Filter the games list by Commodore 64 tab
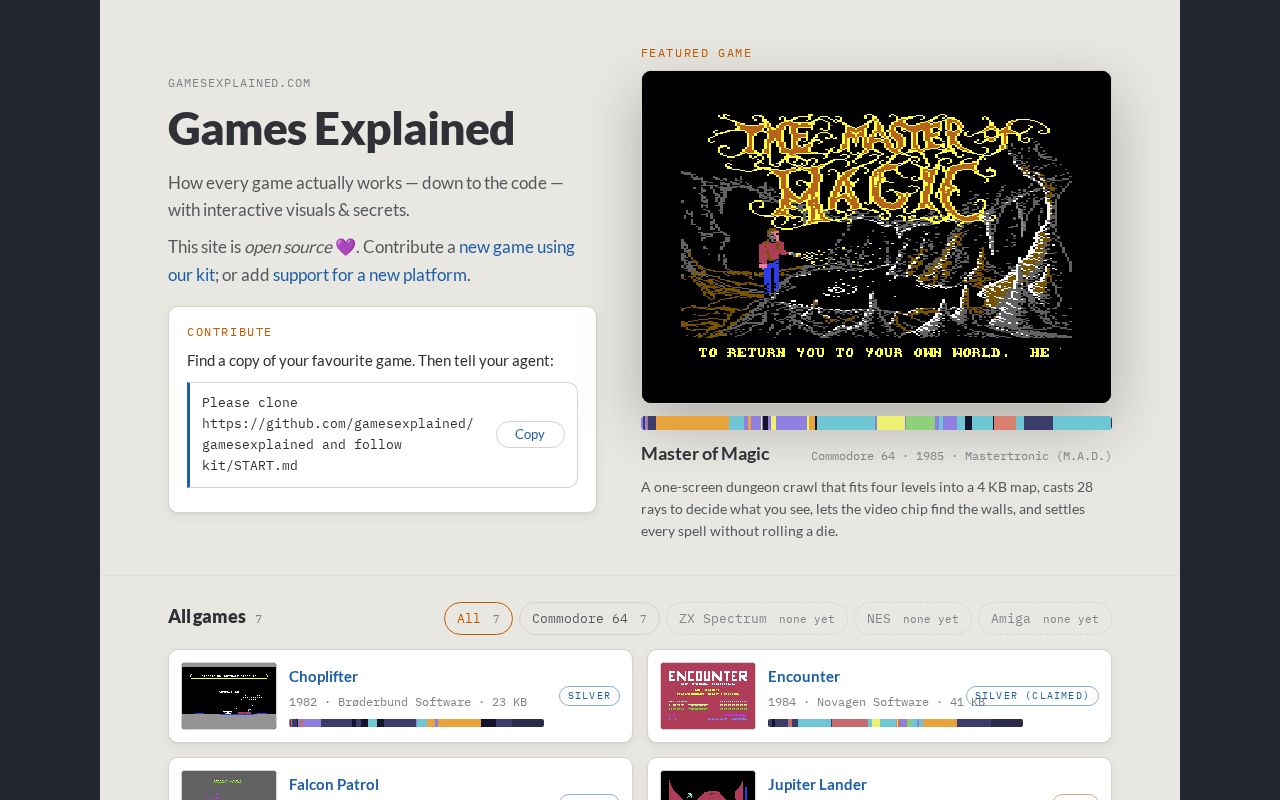Image resolution: width=1280 pixels, height=800 pixels. [x=589, y=619]
